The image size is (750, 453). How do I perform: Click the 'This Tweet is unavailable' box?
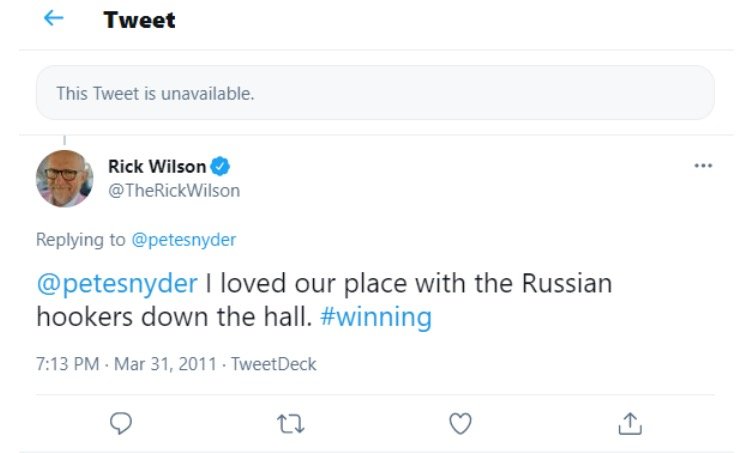(x=375, y=94)
